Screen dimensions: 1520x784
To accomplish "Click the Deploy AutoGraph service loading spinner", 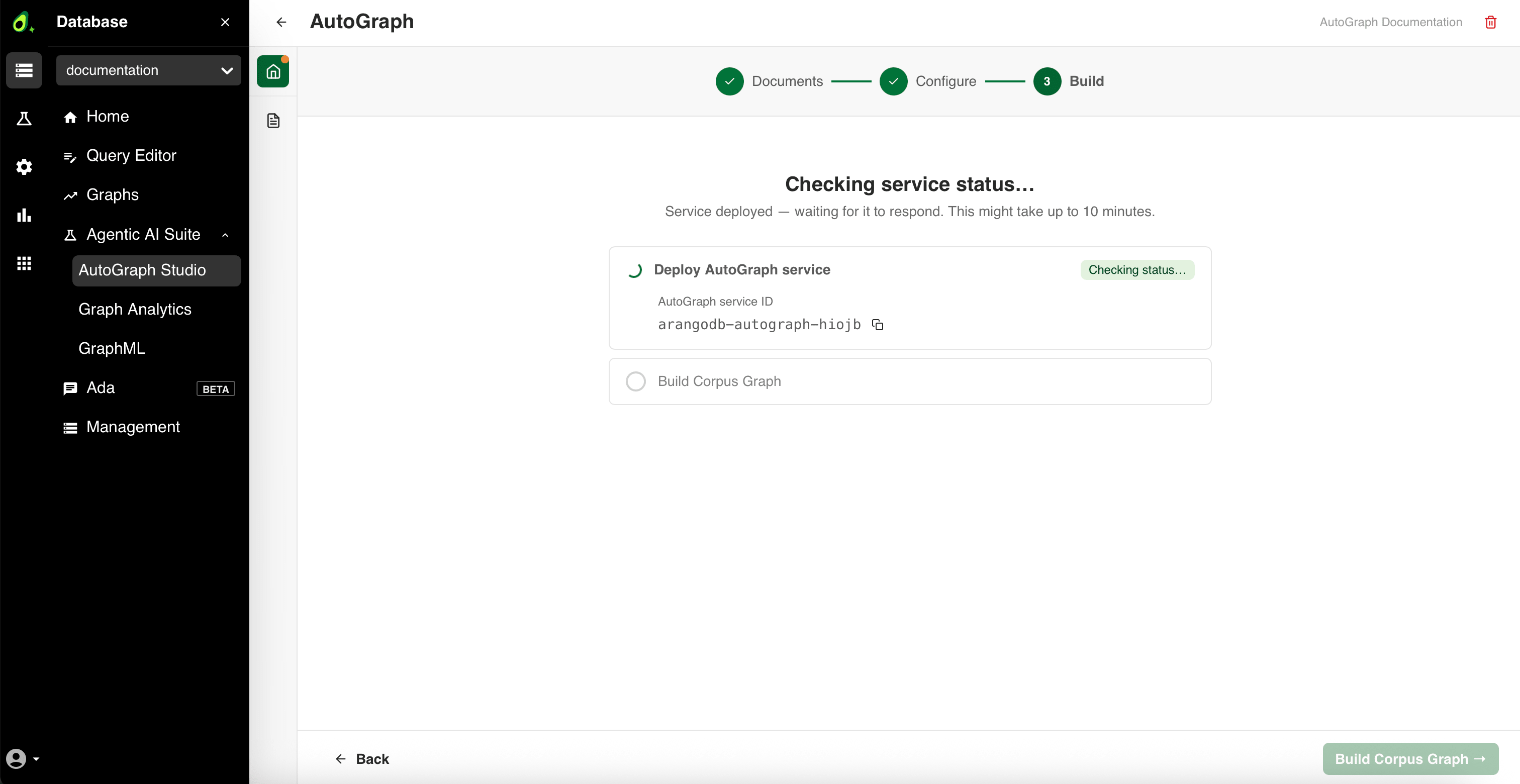I will point(634,270).
